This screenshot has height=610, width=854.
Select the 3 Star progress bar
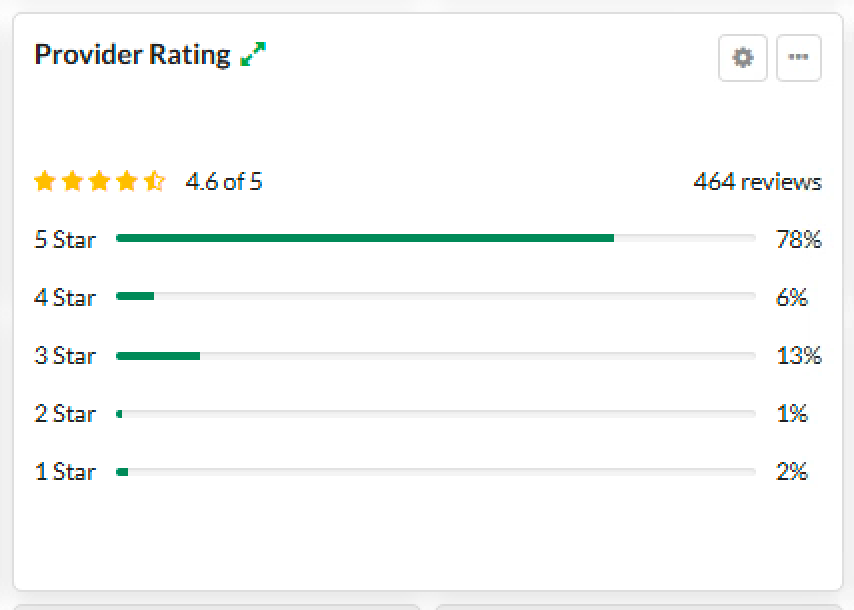[x=435, y=355]
